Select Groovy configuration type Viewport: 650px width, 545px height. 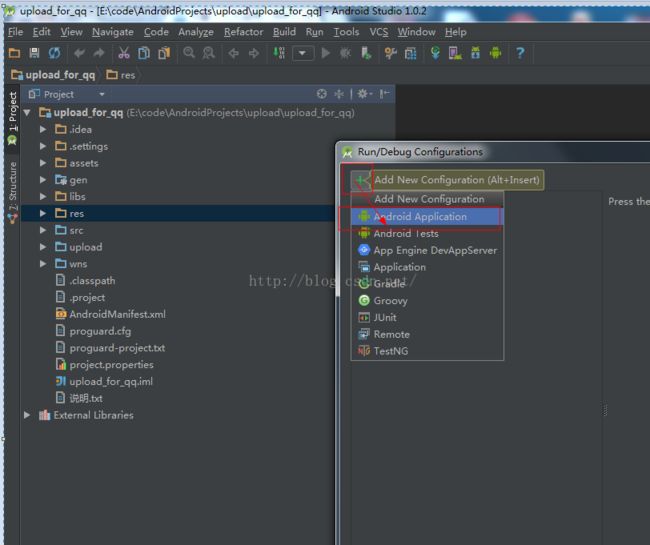point(427,300)
